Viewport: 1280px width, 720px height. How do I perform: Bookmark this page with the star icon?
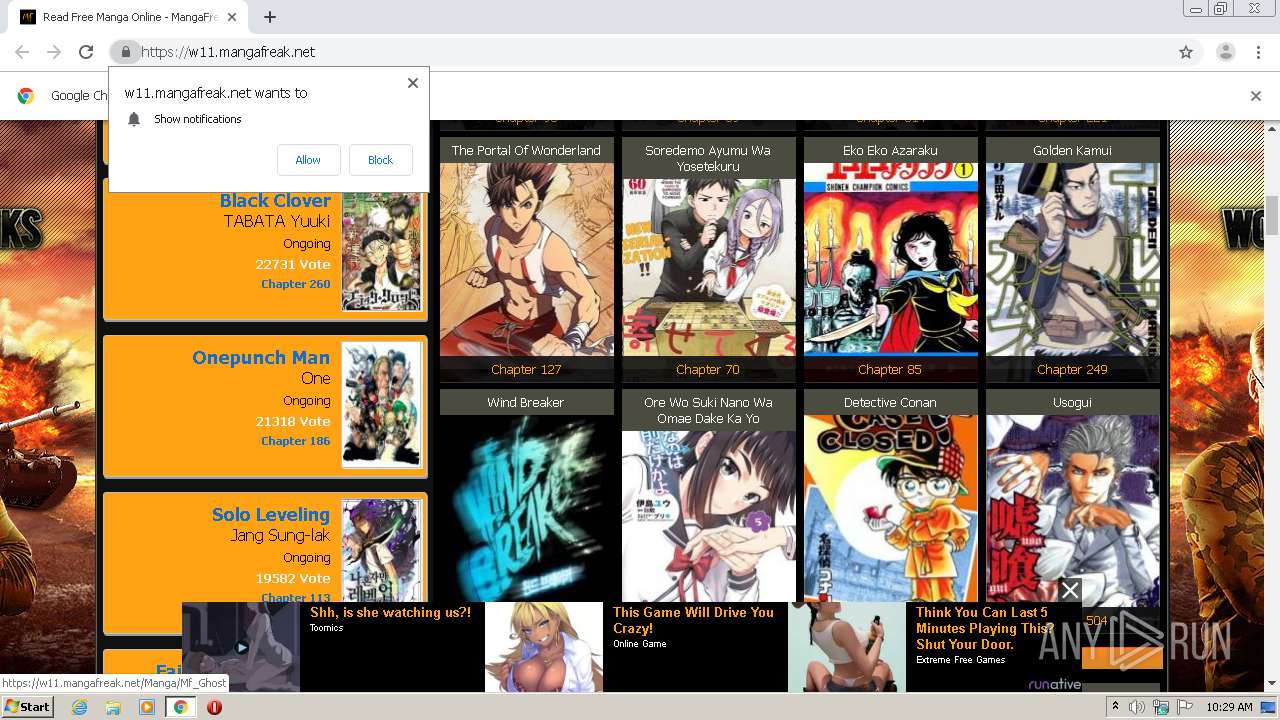[x=1186, y=52]
